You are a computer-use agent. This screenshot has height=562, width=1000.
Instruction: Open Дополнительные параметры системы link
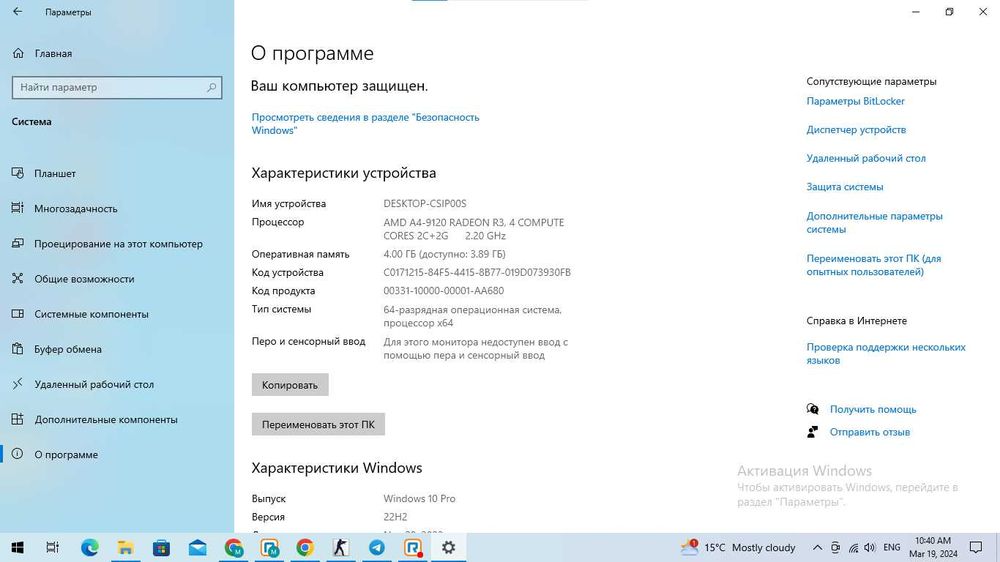pos(874,223)
